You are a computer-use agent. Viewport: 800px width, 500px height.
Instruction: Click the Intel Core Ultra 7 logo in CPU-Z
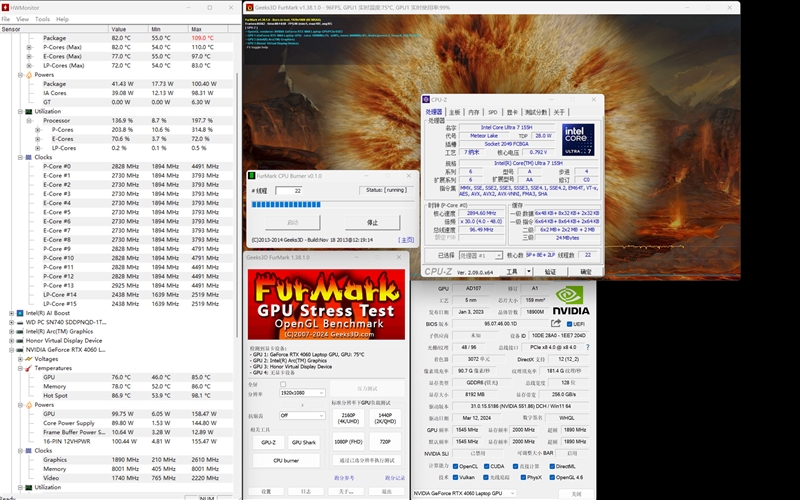[578, 139]
